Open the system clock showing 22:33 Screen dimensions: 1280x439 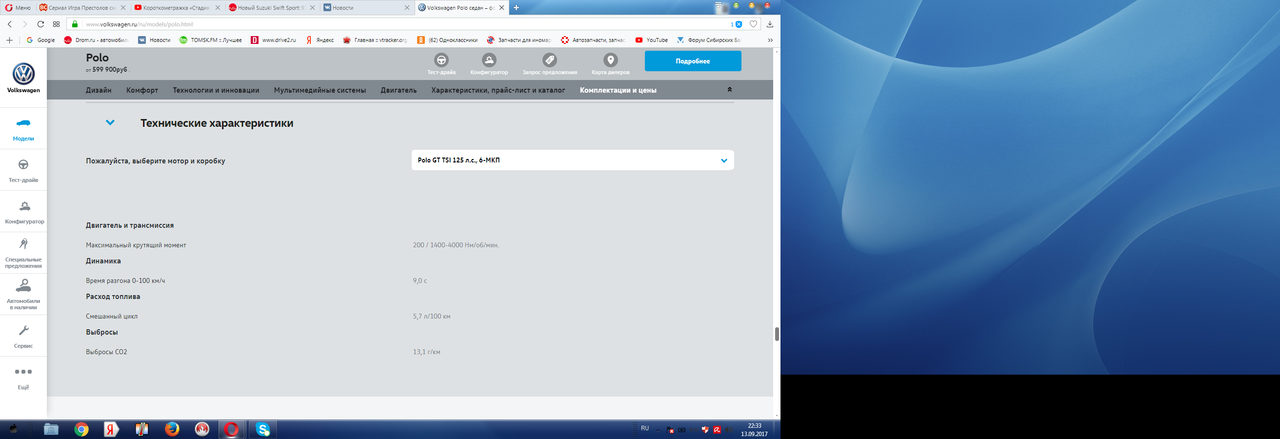753,429
